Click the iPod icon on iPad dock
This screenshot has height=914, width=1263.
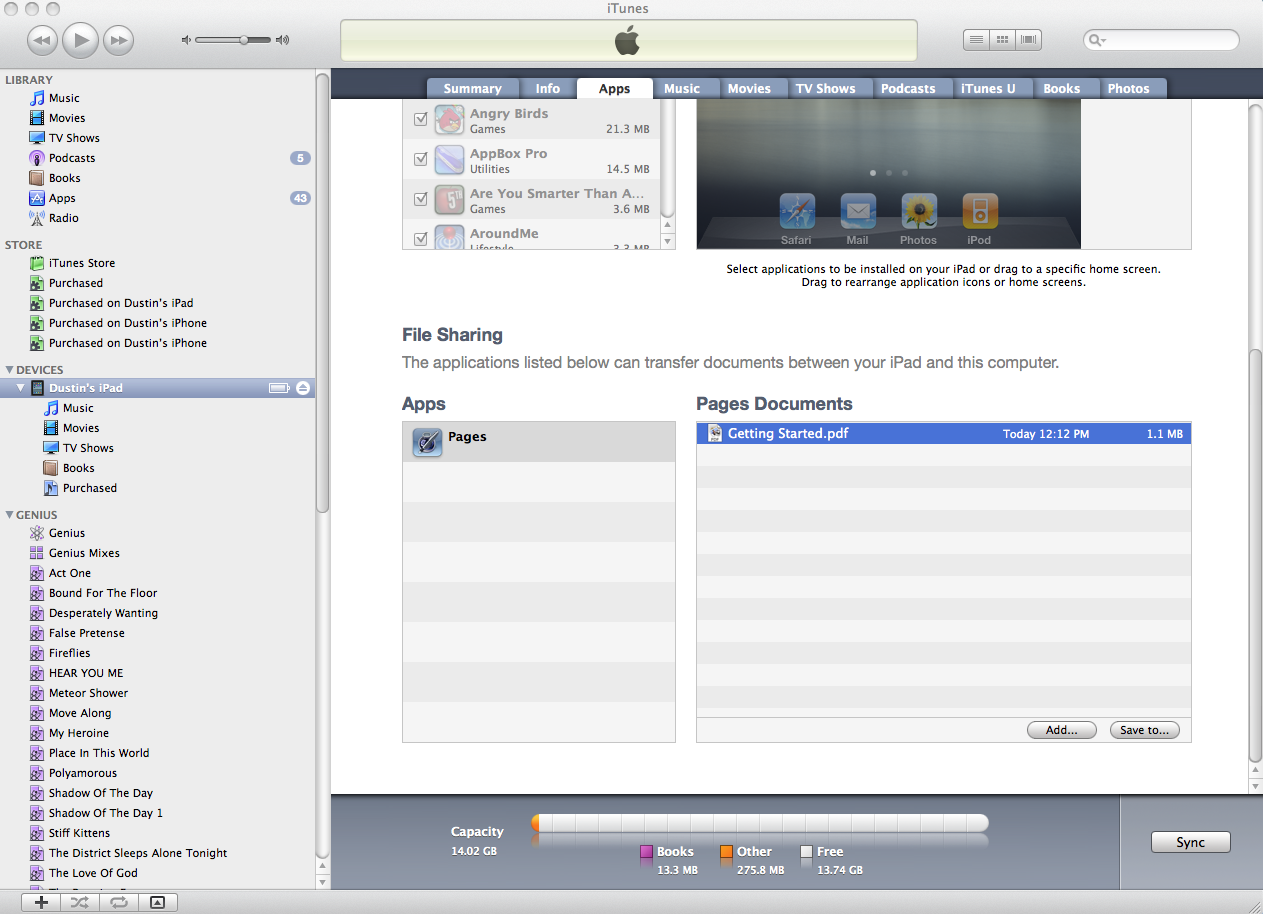[979, 212]
